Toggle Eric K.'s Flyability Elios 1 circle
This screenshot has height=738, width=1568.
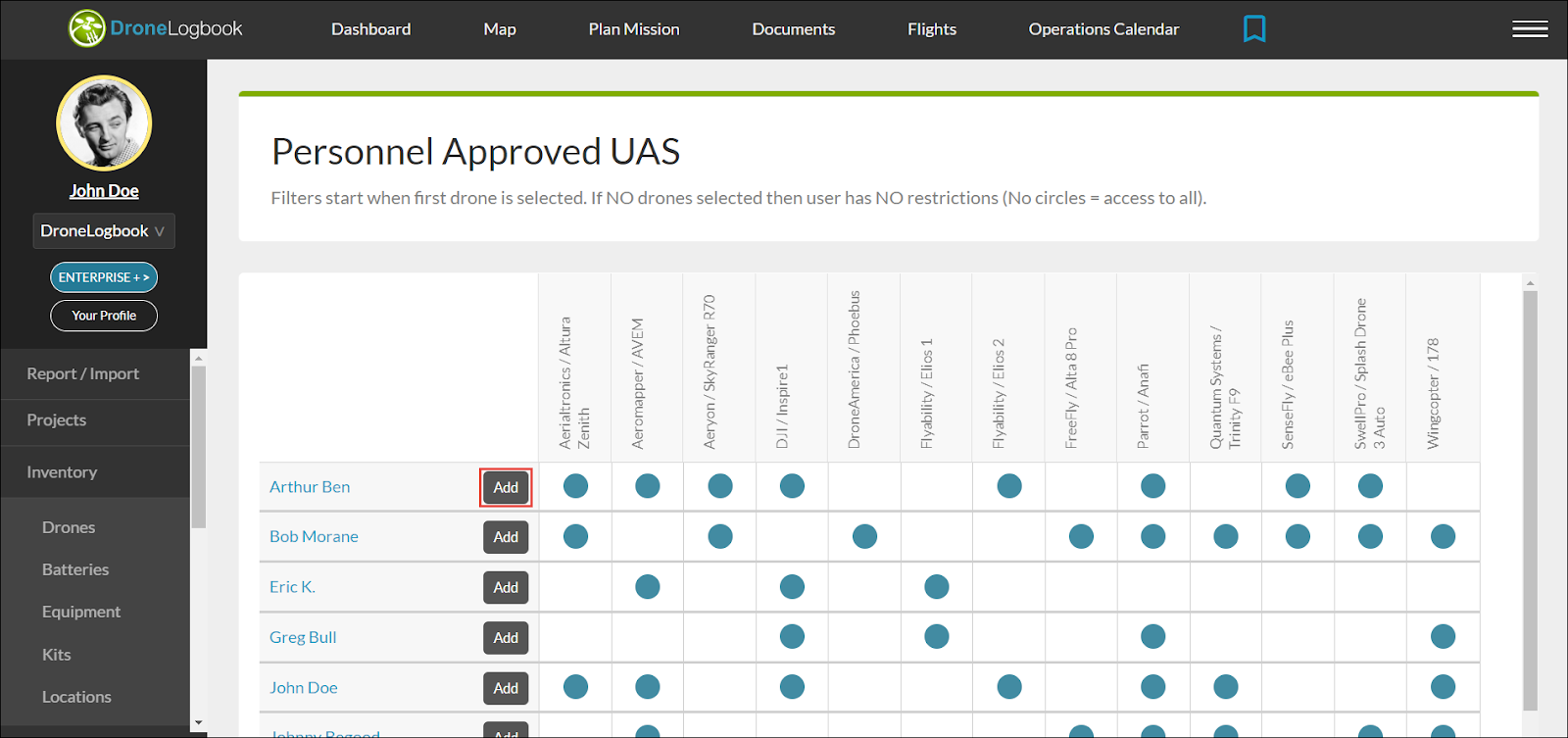click(x=937, y=587)
